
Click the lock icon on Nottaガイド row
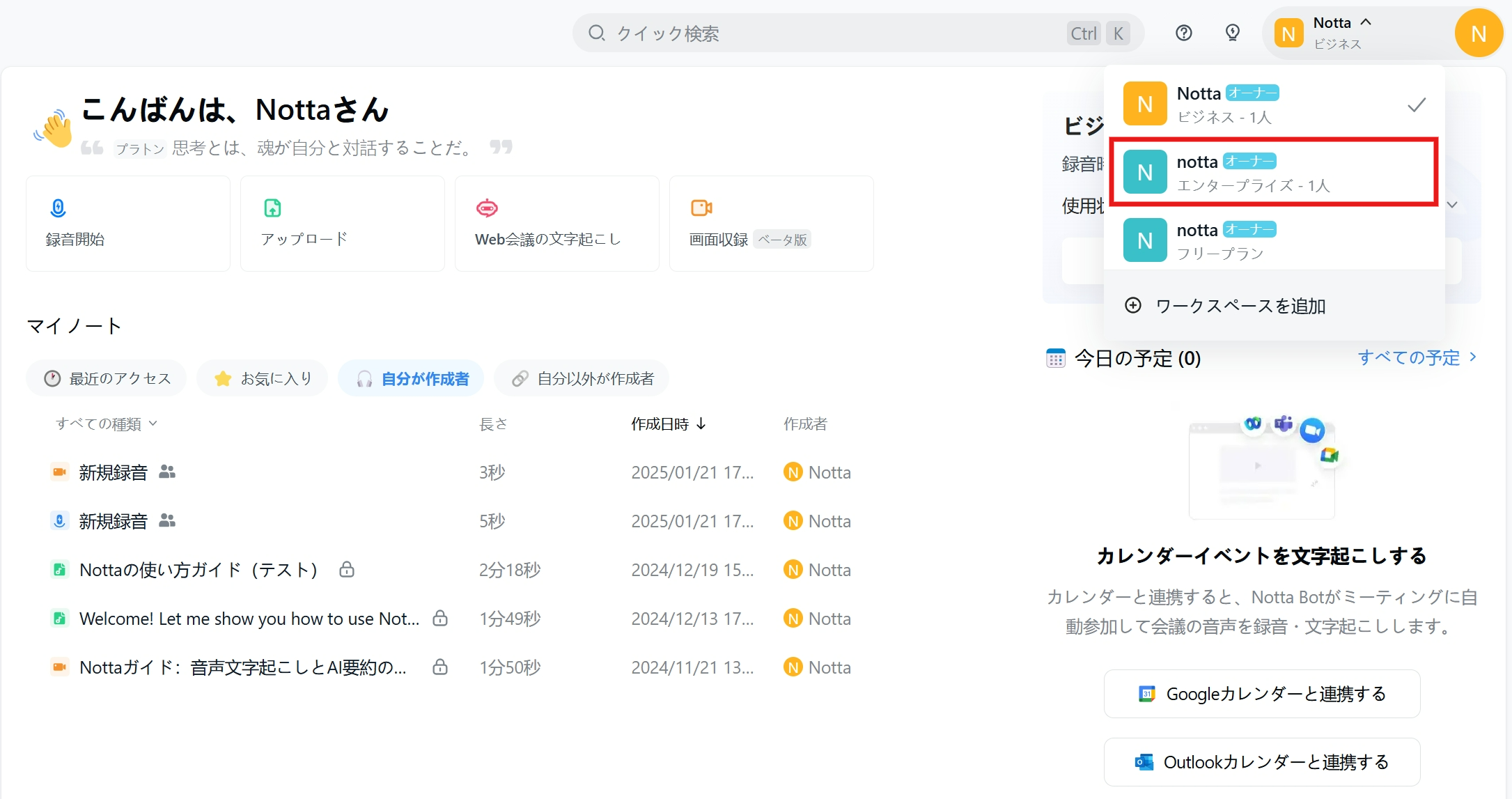(x=440, y=667)
